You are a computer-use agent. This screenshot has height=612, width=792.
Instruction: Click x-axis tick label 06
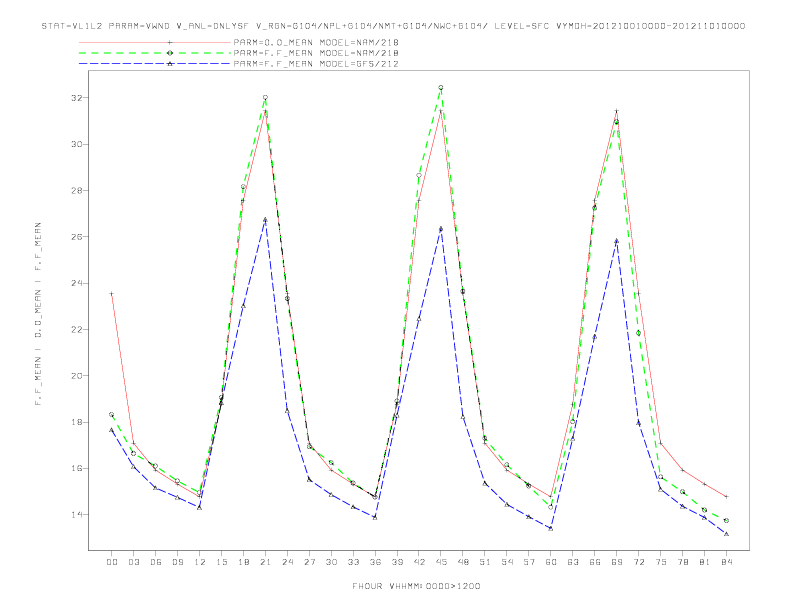click(x=156, y=562)
